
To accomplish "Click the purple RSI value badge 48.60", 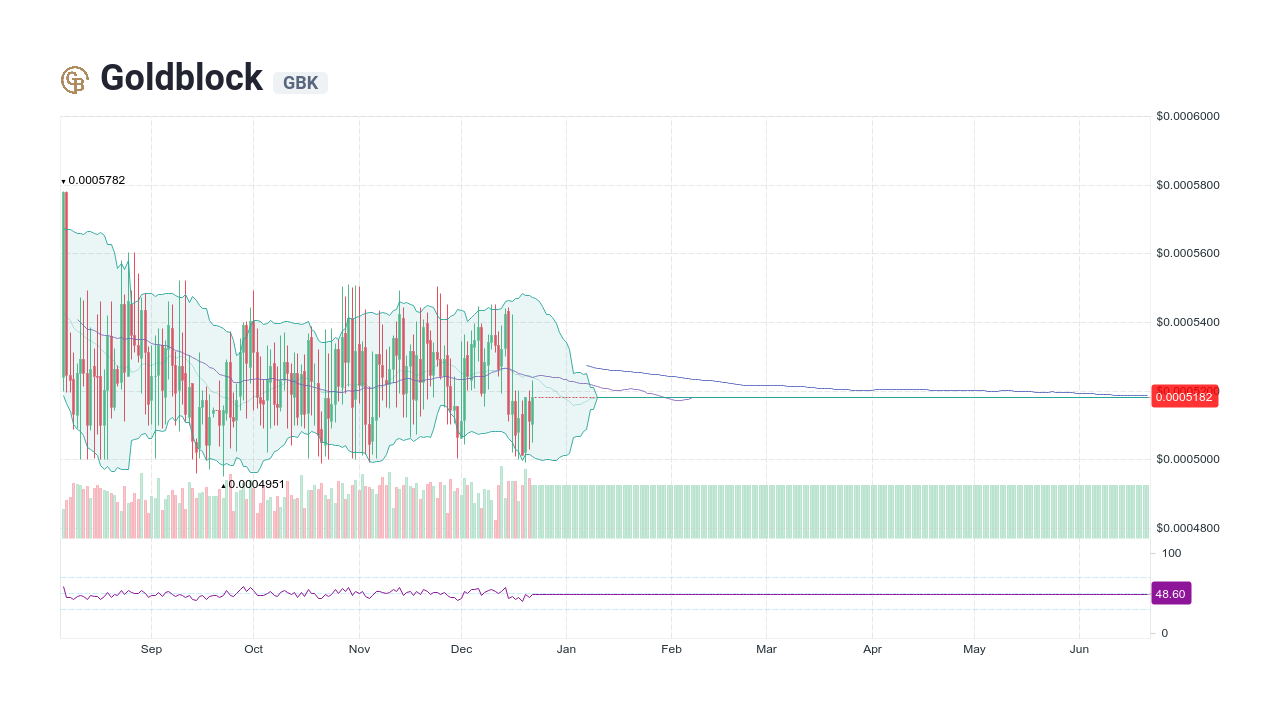I will click(1170, 593).
